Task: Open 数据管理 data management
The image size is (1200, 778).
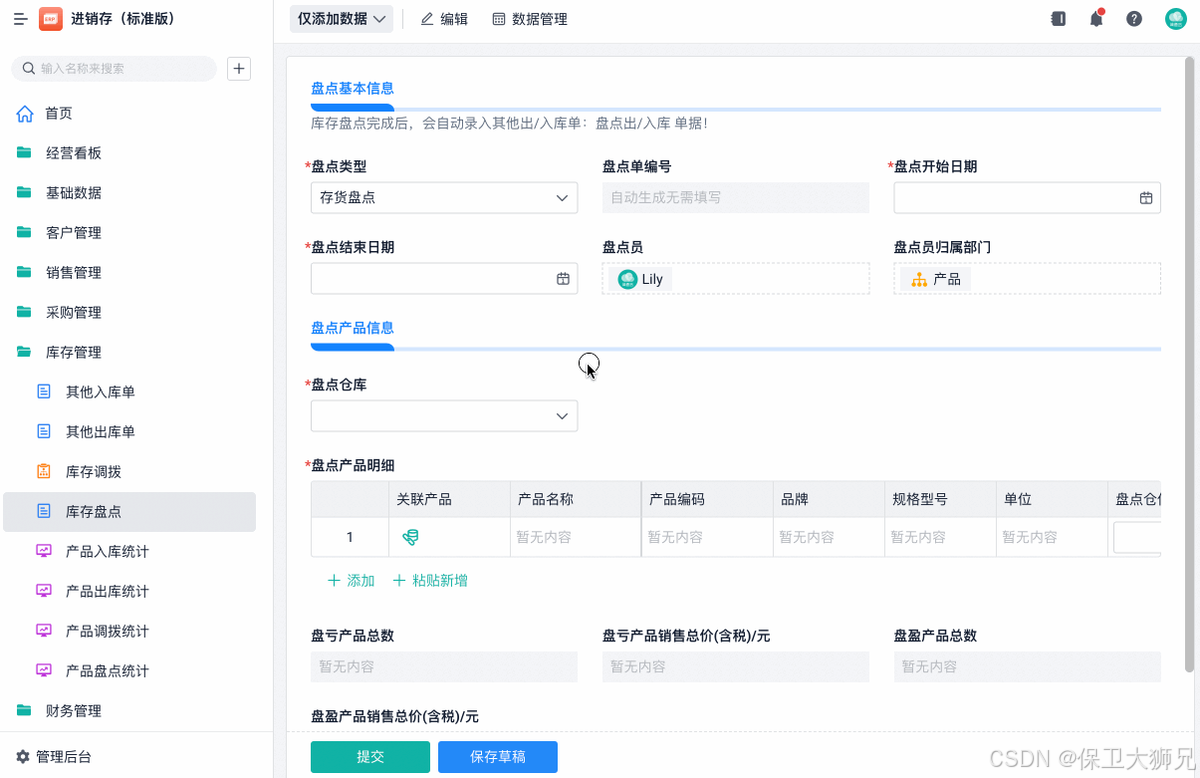Action: coord(530,19)
